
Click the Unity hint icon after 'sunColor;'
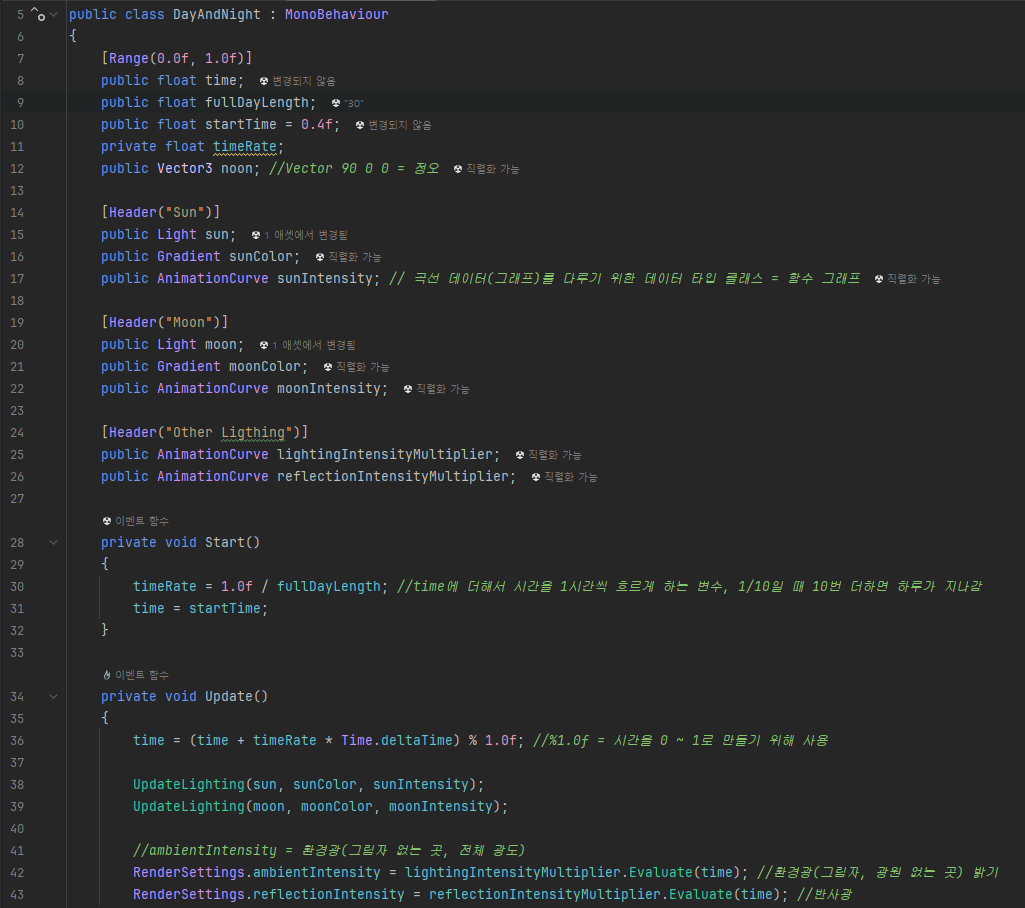320,257
